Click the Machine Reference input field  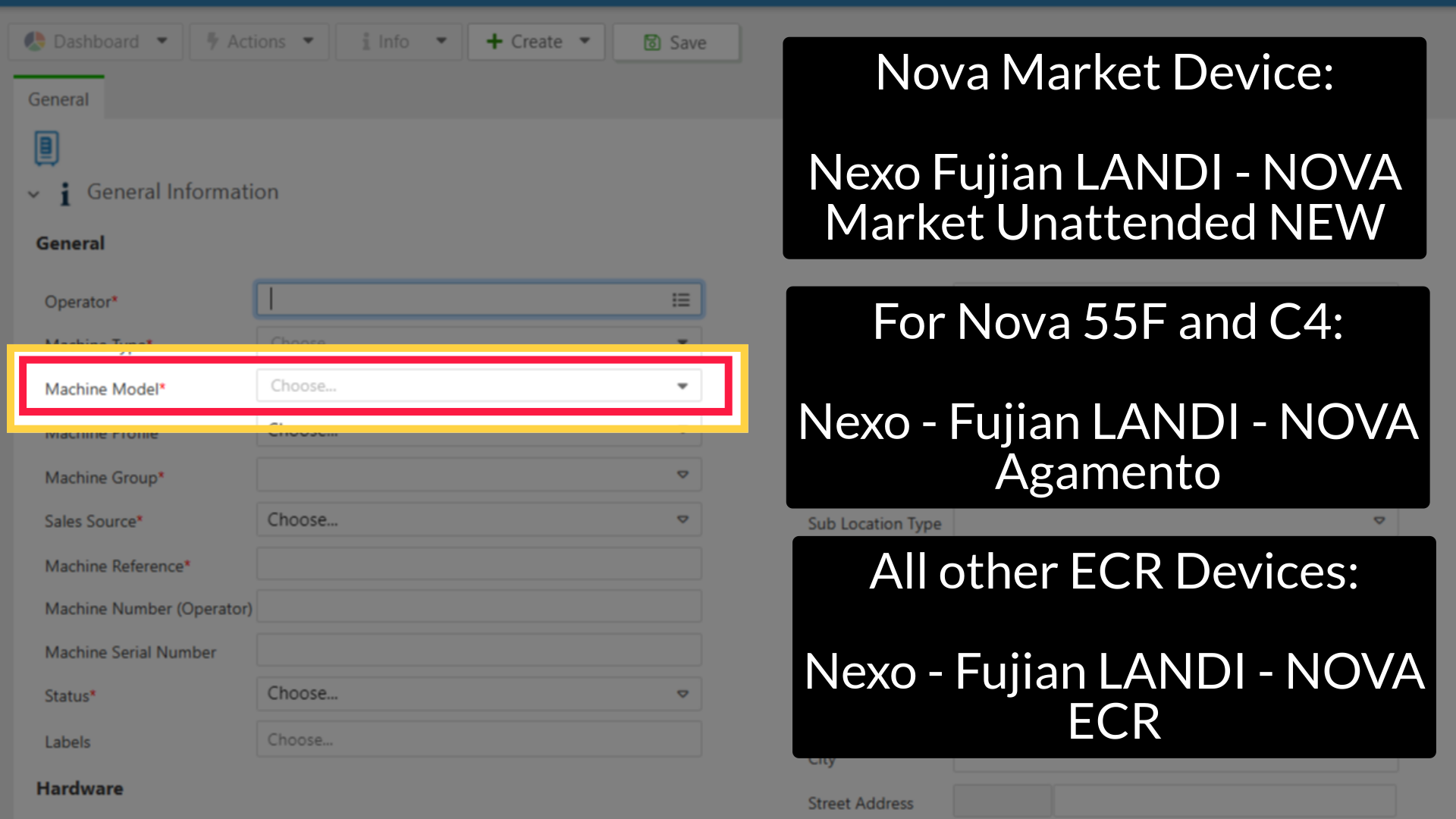tap(479, 564)
